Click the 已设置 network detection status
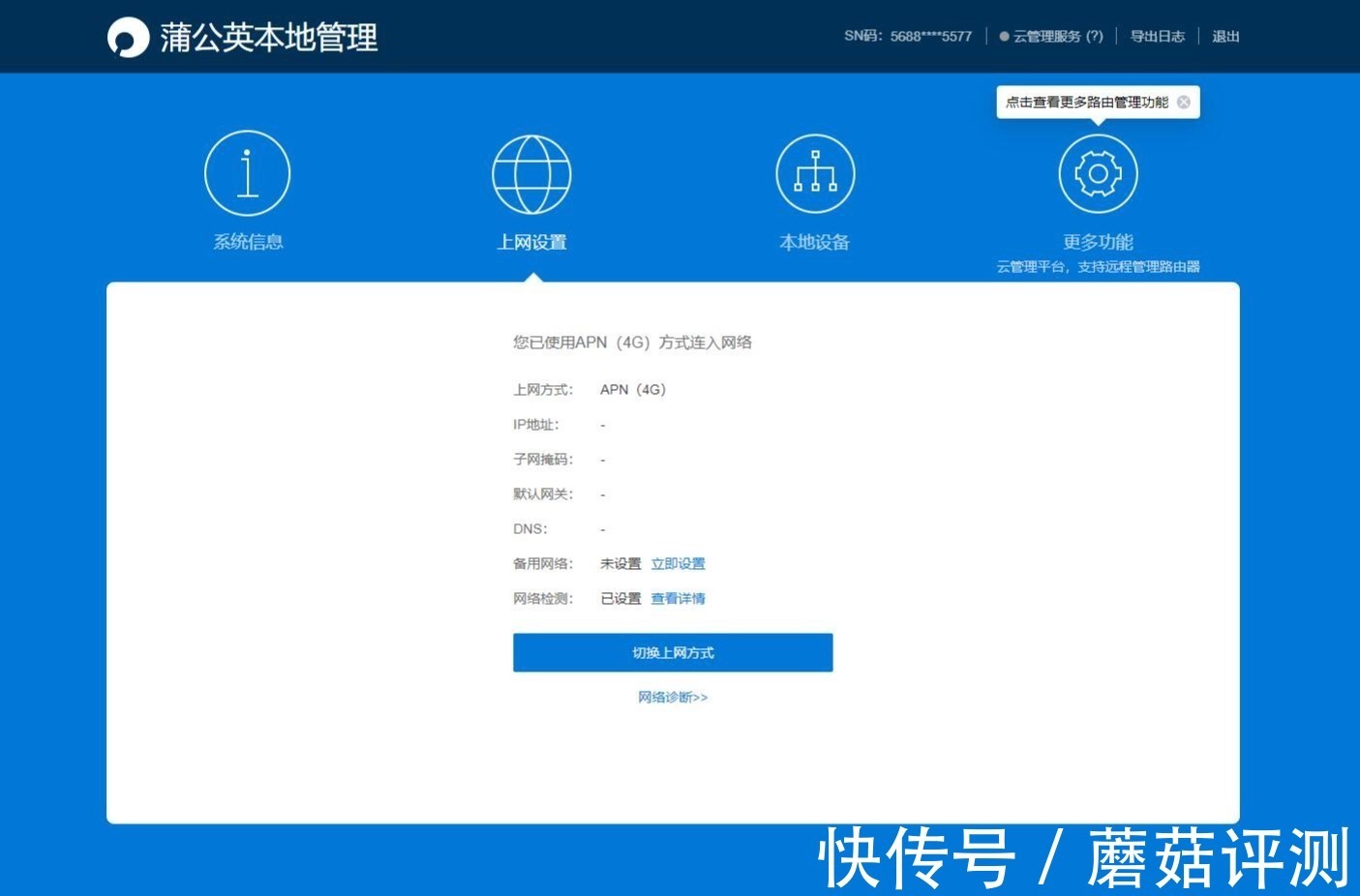 tap(620, 598)
